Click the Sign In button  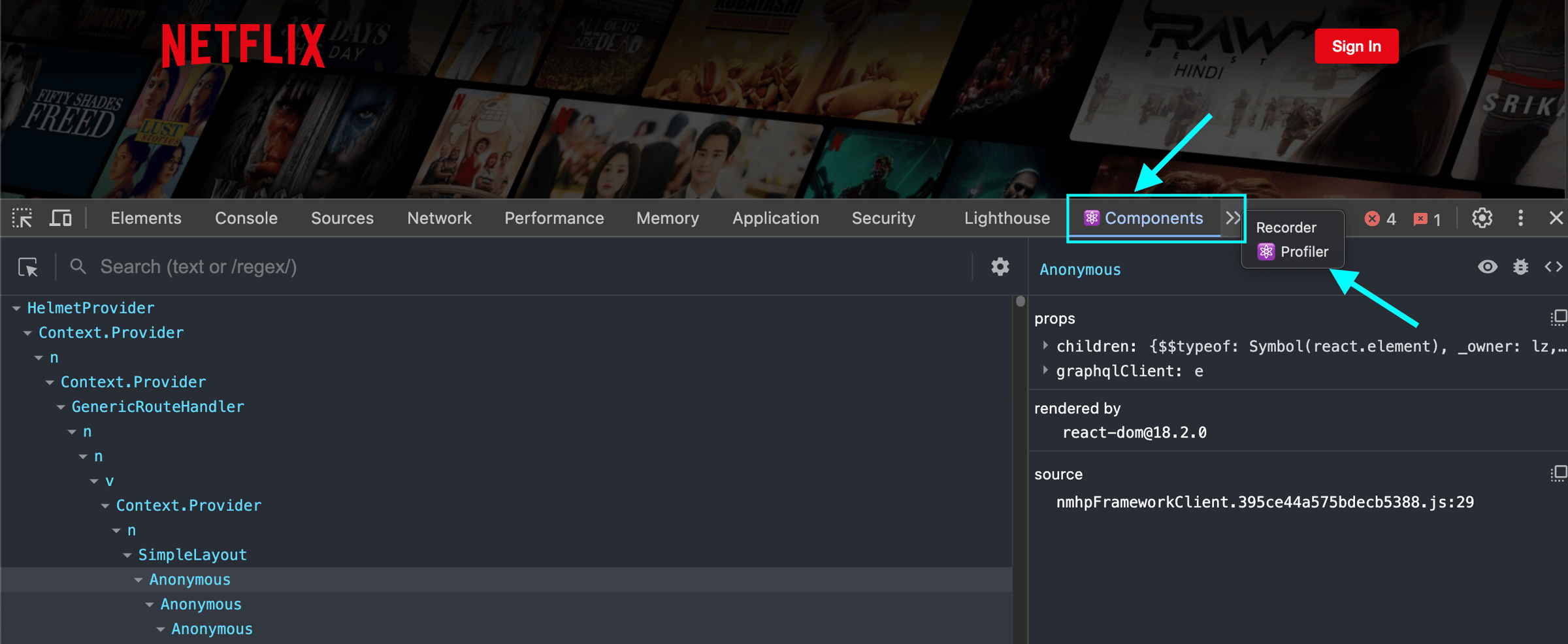click(1356, 46)
